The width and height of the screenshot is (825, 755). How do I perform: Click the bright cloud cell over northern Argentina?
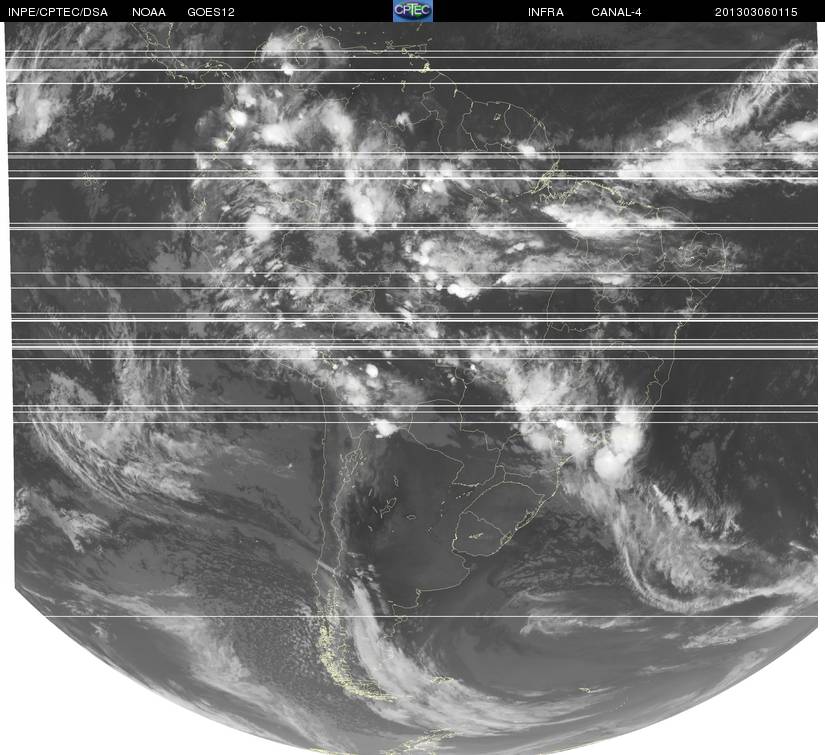(x=384, y=427)
